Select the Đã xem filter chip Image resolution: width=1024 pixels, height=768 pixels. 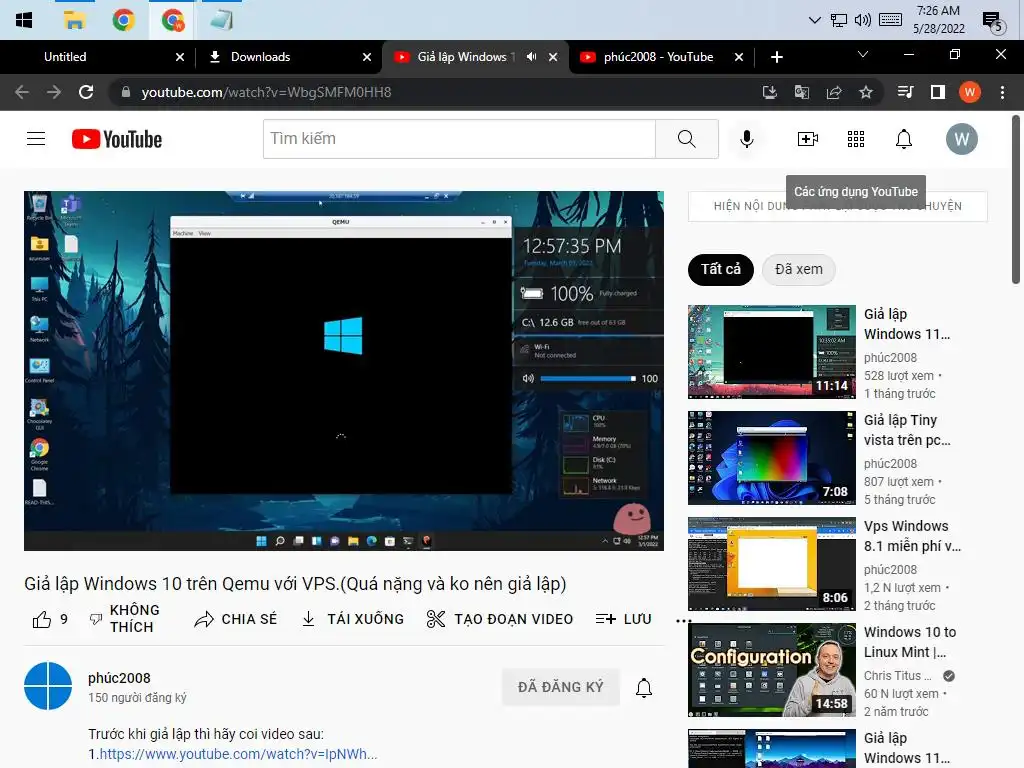799,269
